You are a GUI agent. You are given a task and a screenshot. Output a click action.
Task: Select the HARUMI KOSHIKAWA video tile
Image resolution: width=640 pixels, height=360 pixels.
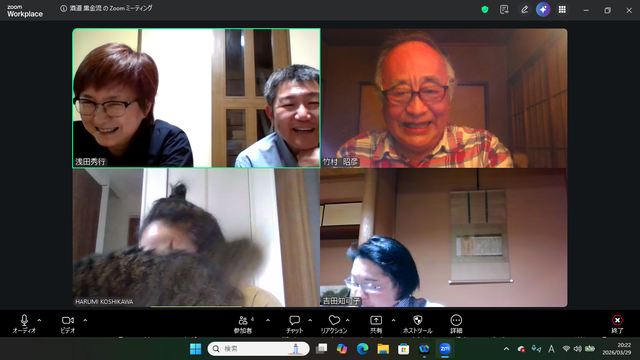point(196,238)
